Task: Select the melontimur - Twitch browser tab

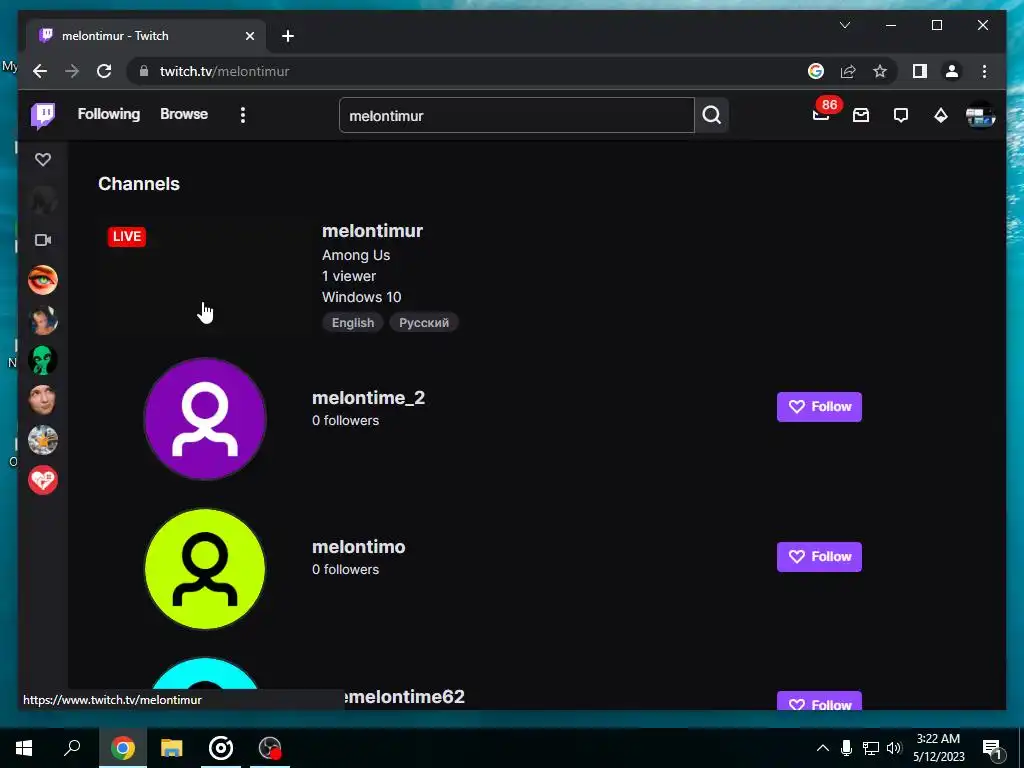Action: coord(147,36)
